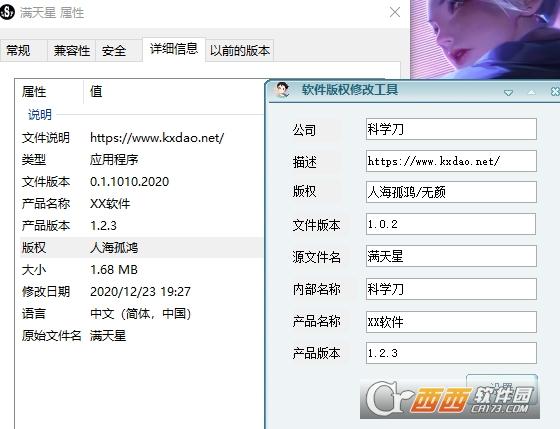Click the 公司 input field
Image resolution: width=560 pixels, height=429 pixels.
[x=451, y=129]
